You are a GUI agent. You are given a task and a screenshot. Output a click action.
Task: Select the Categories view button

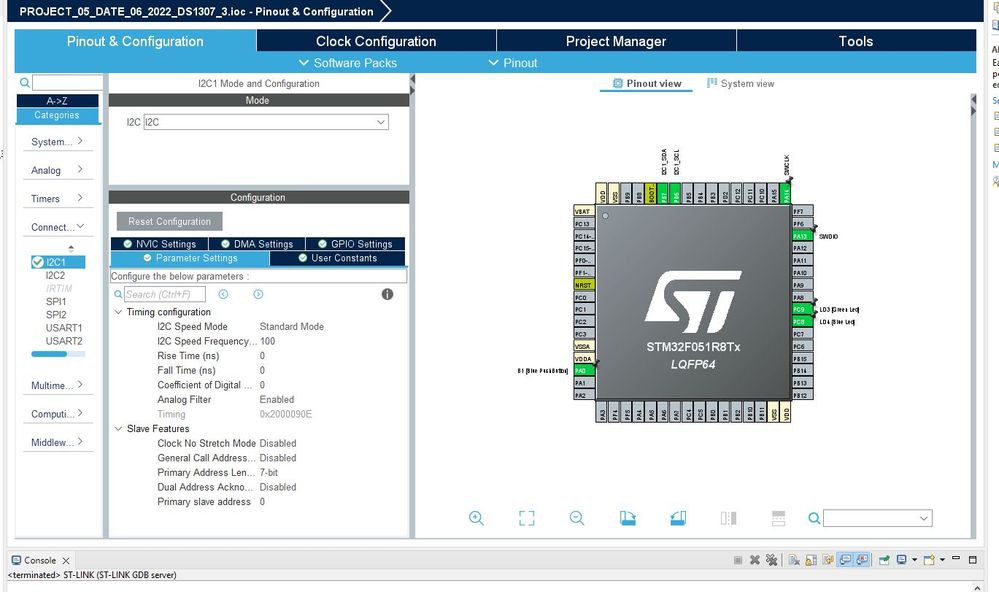point(57,115)
